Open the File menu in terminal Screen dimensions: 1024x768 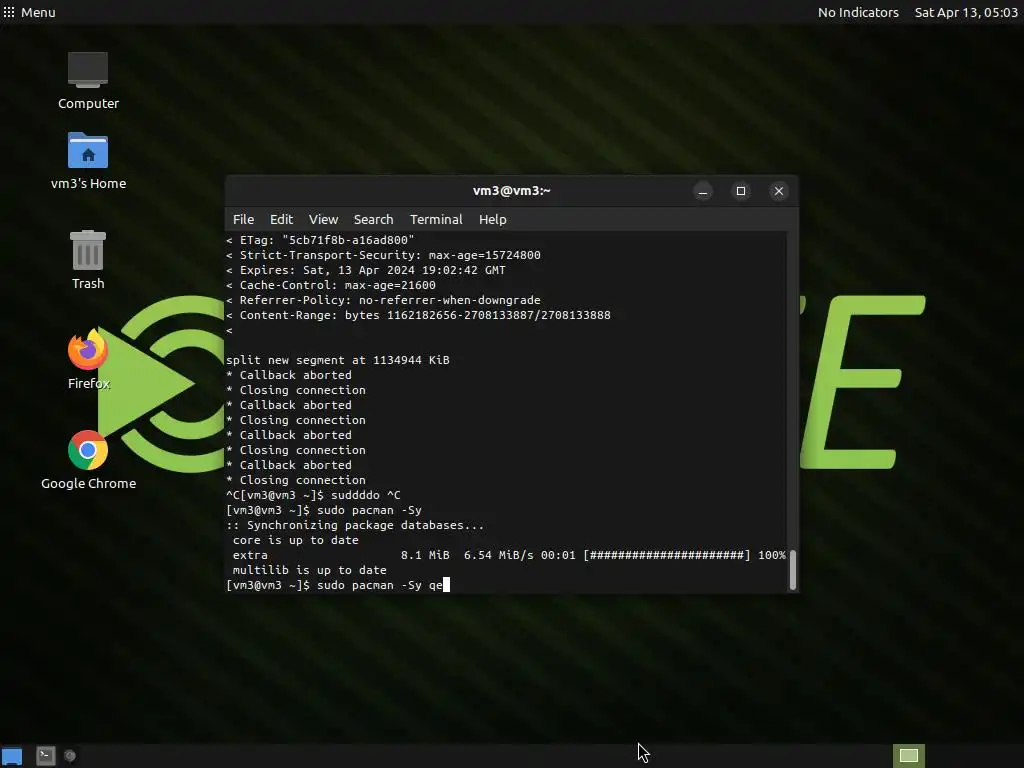243,219
